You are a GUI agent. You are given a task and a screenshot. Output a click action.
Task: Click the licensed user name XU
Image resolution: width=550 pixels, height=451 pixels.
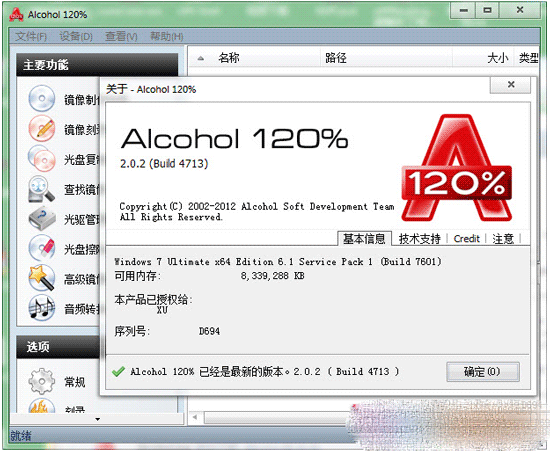tap(162, 310)
